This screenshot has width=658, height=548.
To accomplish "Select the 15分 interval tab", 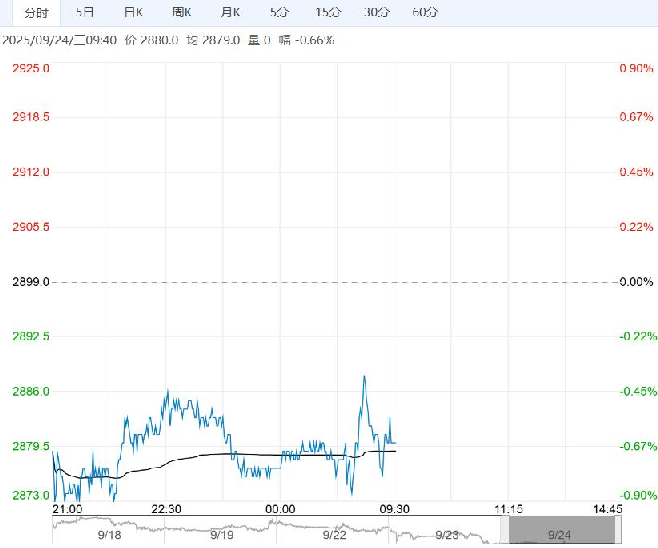I will [328, 13].
